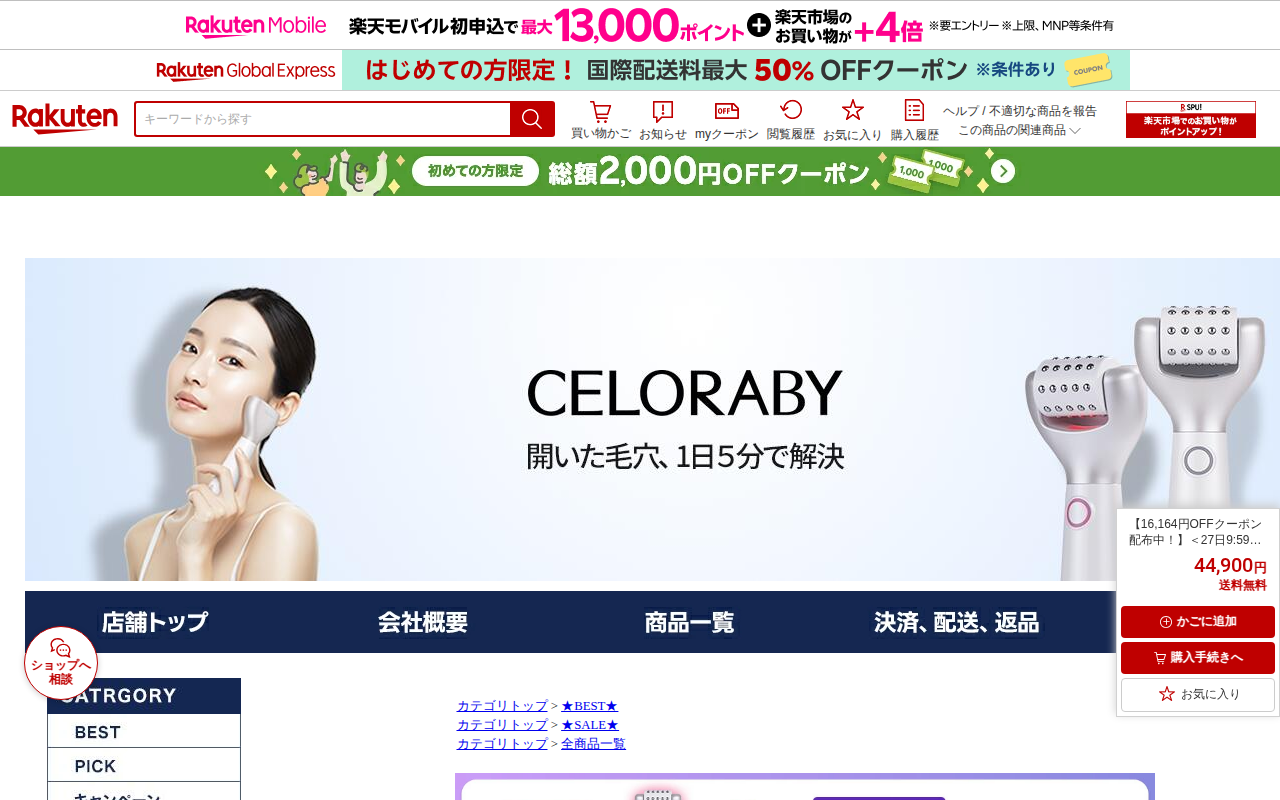
Task: Add item to cart (かごに追加)
Action: pyautogui.click(x=1198, y=622)
